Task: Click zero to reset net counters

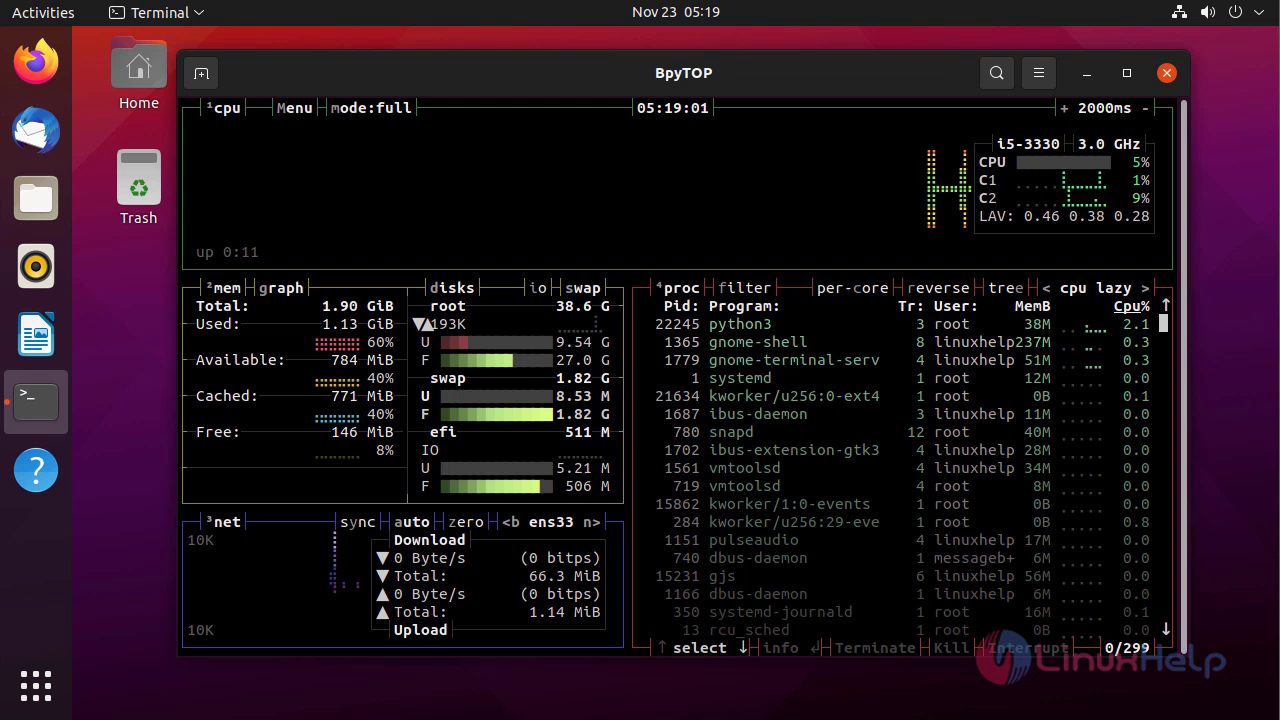Action: pyautogui.click(x=465, y=522)
